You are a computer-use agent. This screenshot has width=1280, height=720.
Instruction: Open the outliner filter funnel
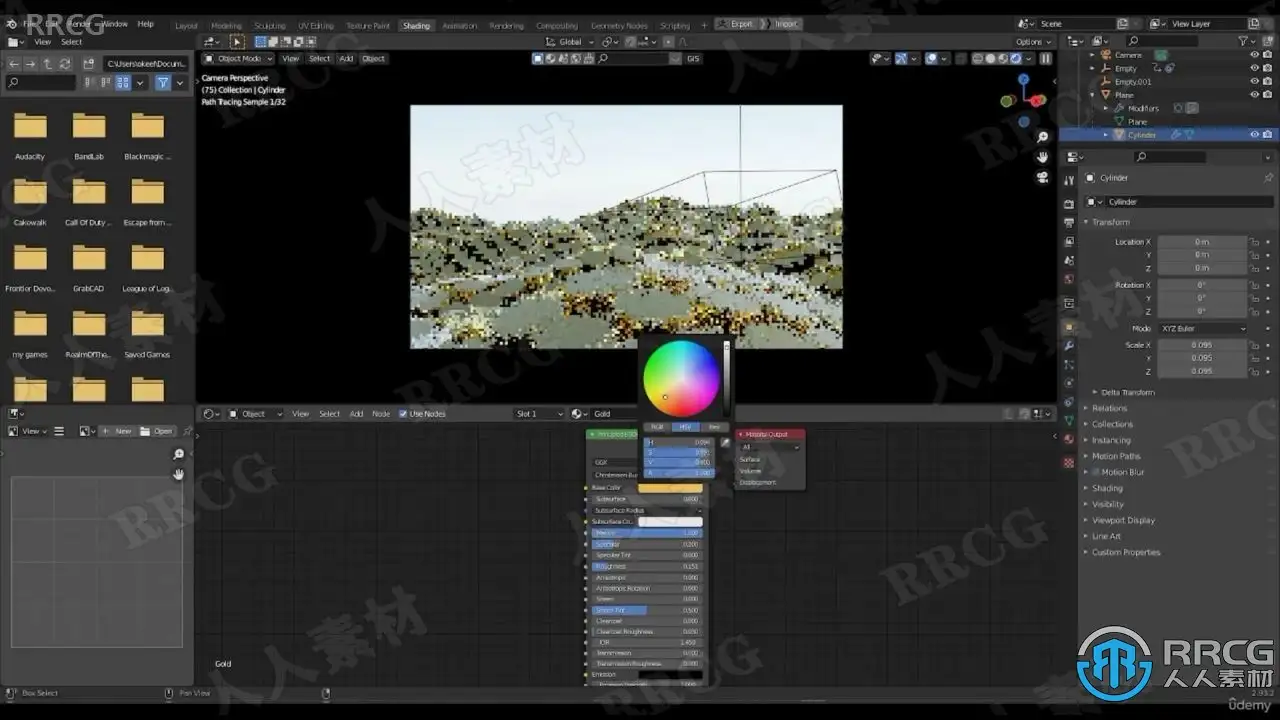pos(1244,41)
